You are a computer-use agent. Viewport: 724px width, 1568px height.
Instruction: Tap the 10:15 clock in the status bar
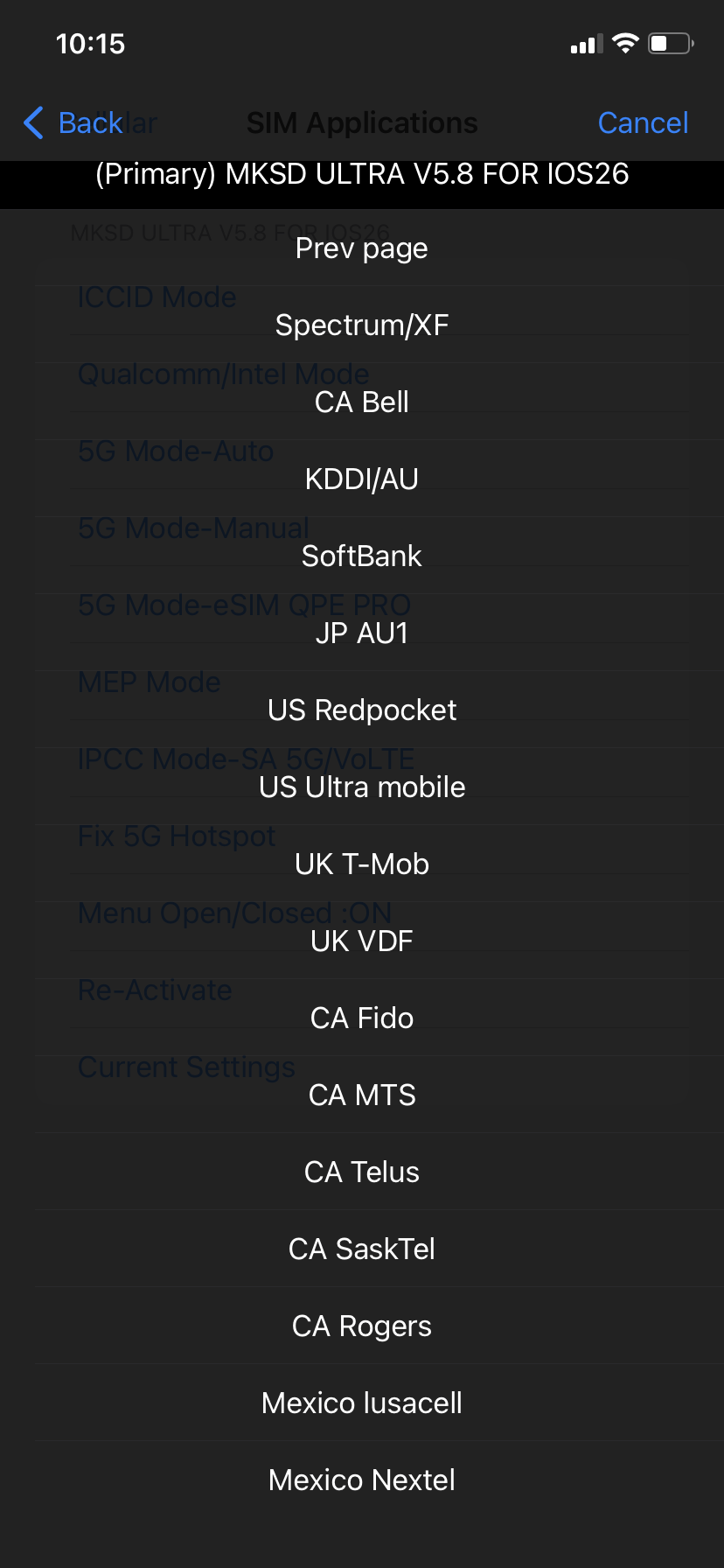pyautogui.click(x=91, y=43)
